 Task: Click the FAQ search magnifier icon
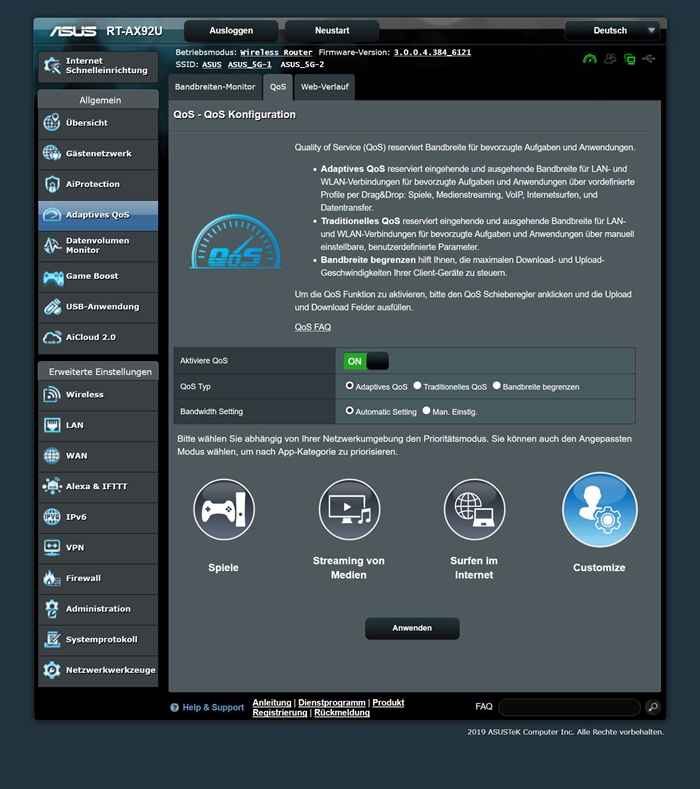(x=653, y=707)
